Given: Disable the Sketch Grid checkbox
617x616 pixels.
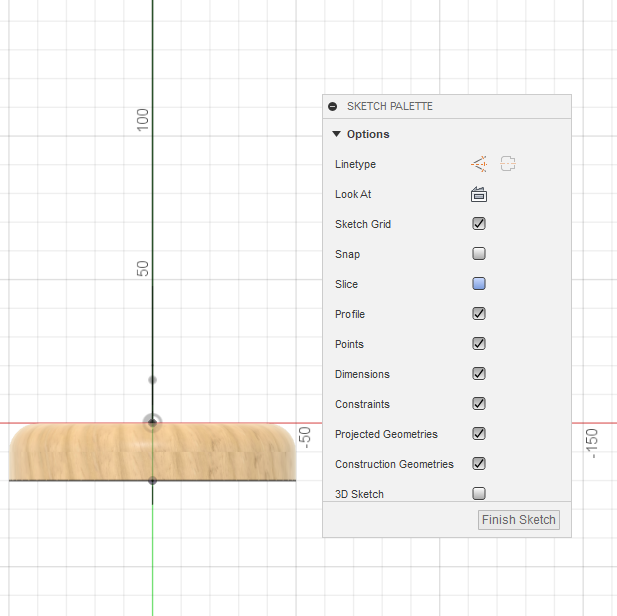Looking at the screenshot, I should (479, 224).
